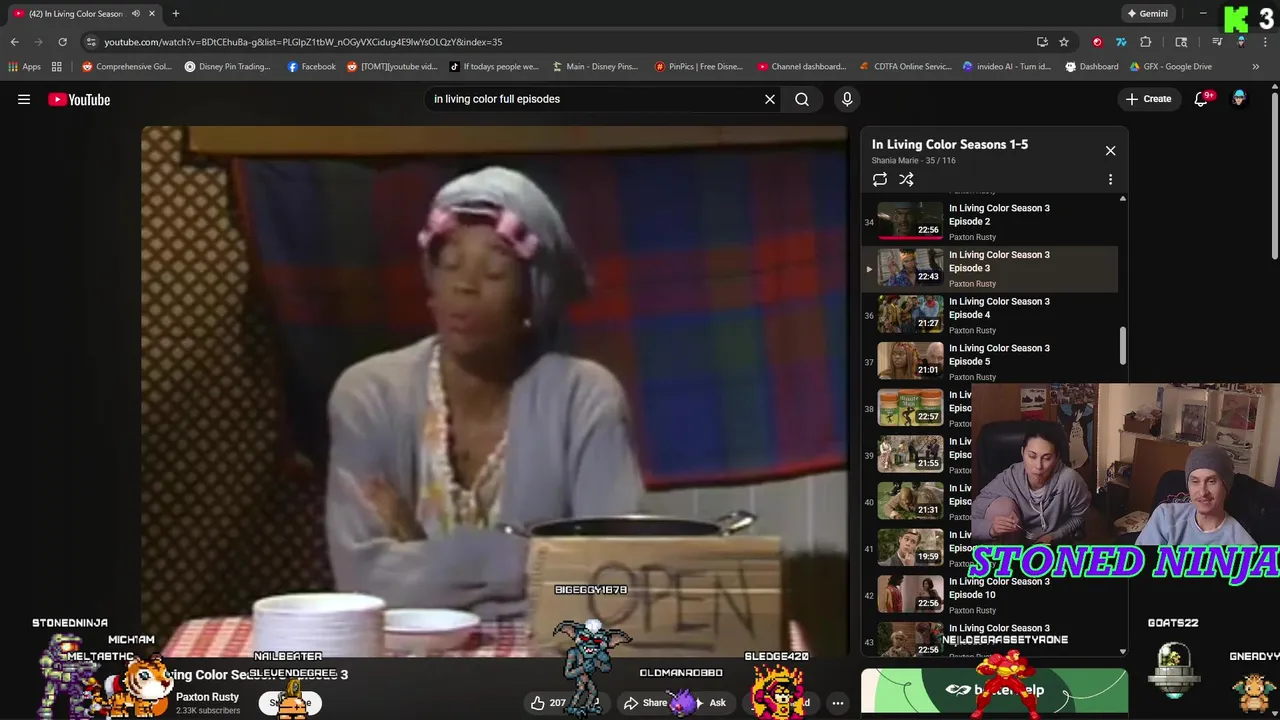Open the Gemini button in the title bar

pyautogui.click(x=1147, y=14)
